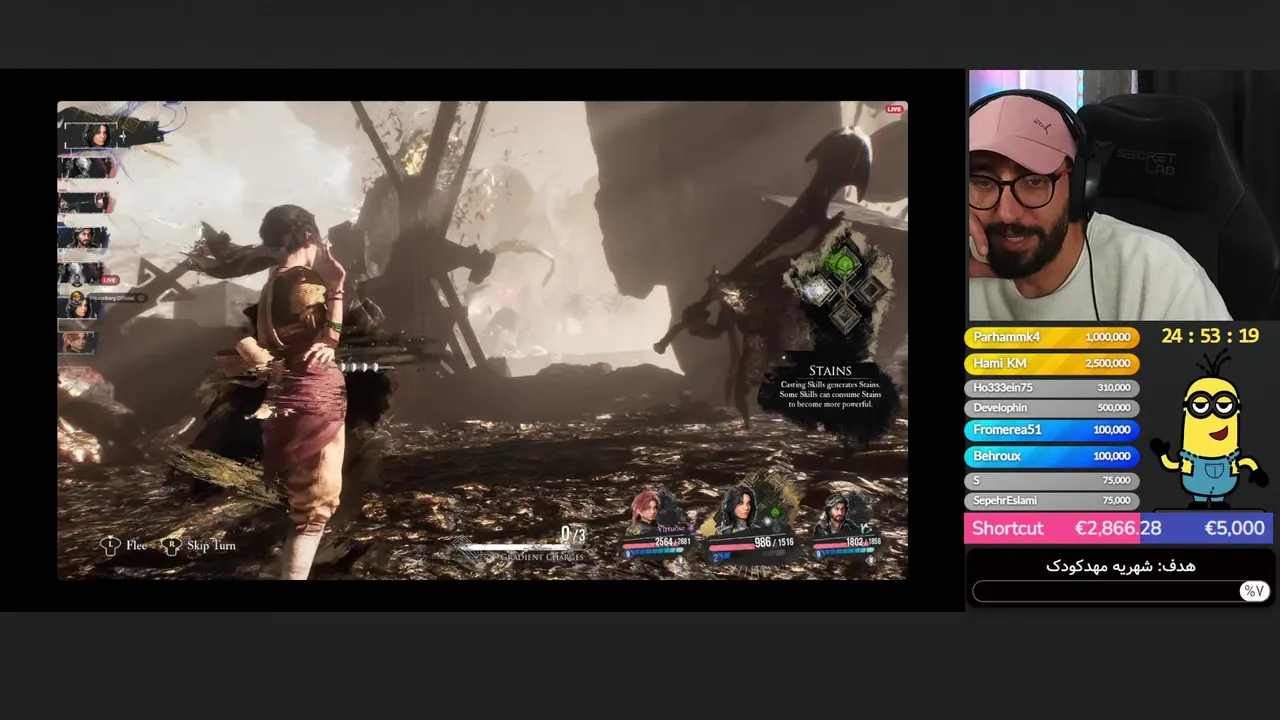
Task: Click the Flee label
Action: click(x=137, y=545)
